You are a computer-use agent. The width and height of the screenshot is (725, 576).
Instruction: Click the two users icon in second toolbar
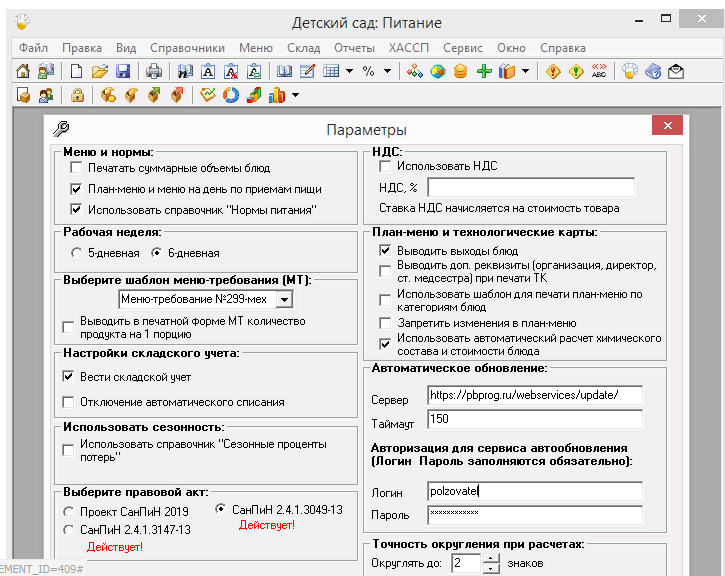pyautogui.click(x=46, y=95)
